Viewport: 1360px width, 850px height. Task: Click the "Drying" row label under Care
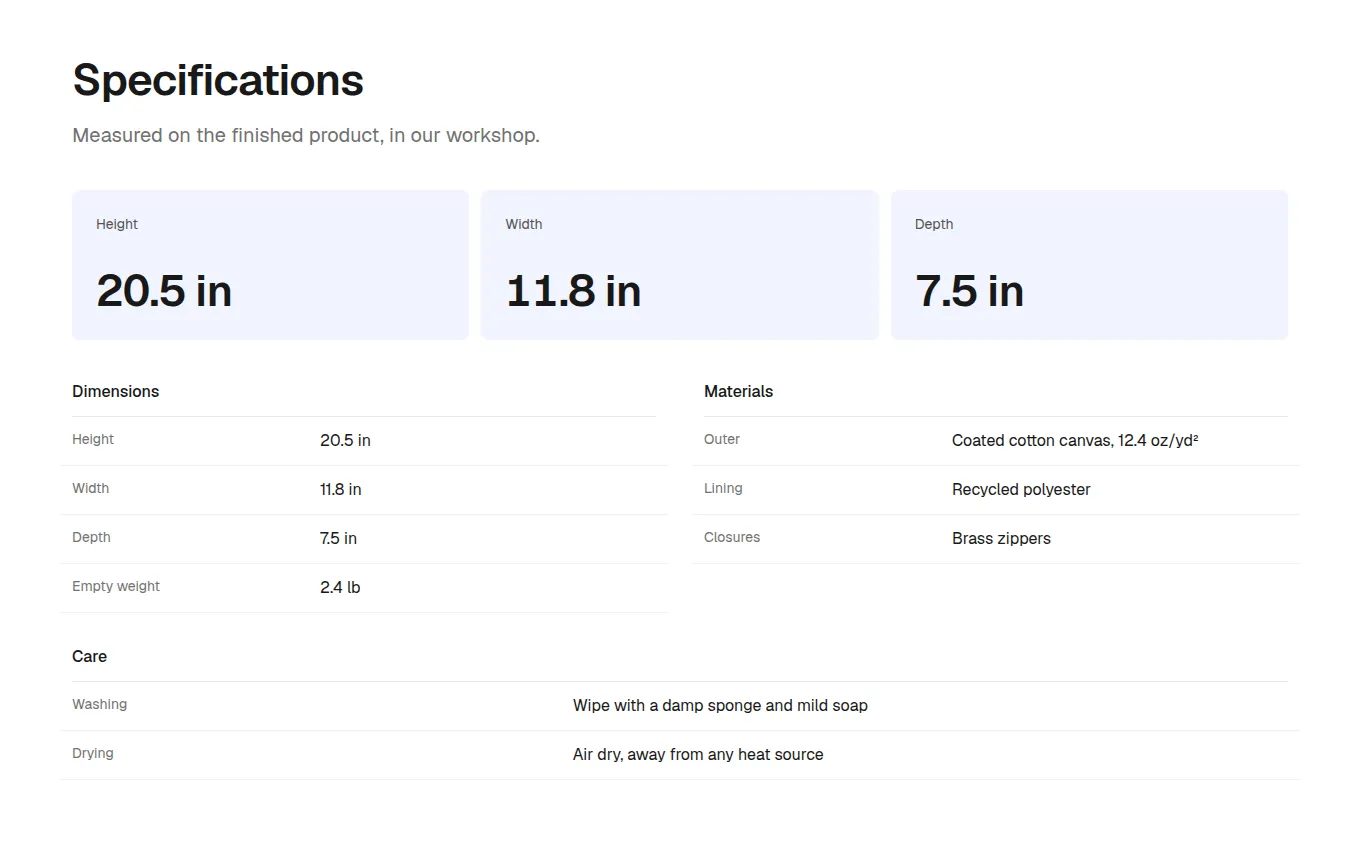click(x=93, y=753)
